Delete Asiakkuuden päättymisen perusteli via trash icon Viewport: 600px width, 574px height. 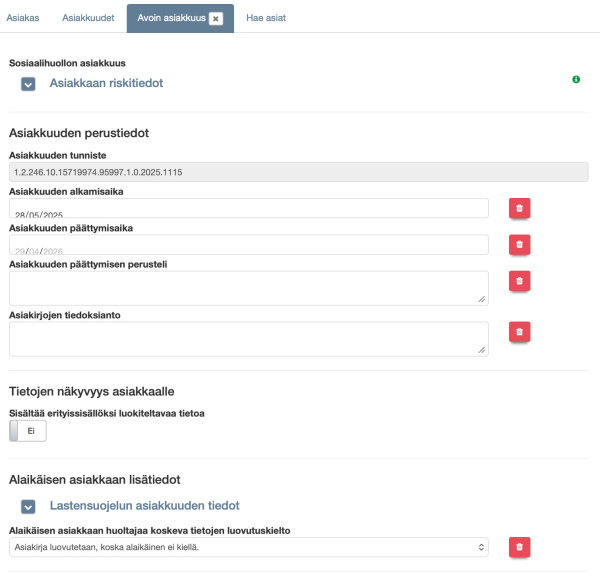(519, 281)
